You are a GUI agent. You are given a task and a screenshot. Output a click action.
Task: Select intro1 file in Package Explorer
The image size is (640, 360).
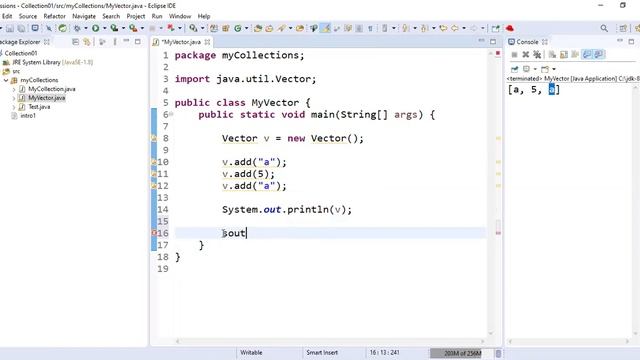[28, 116]
